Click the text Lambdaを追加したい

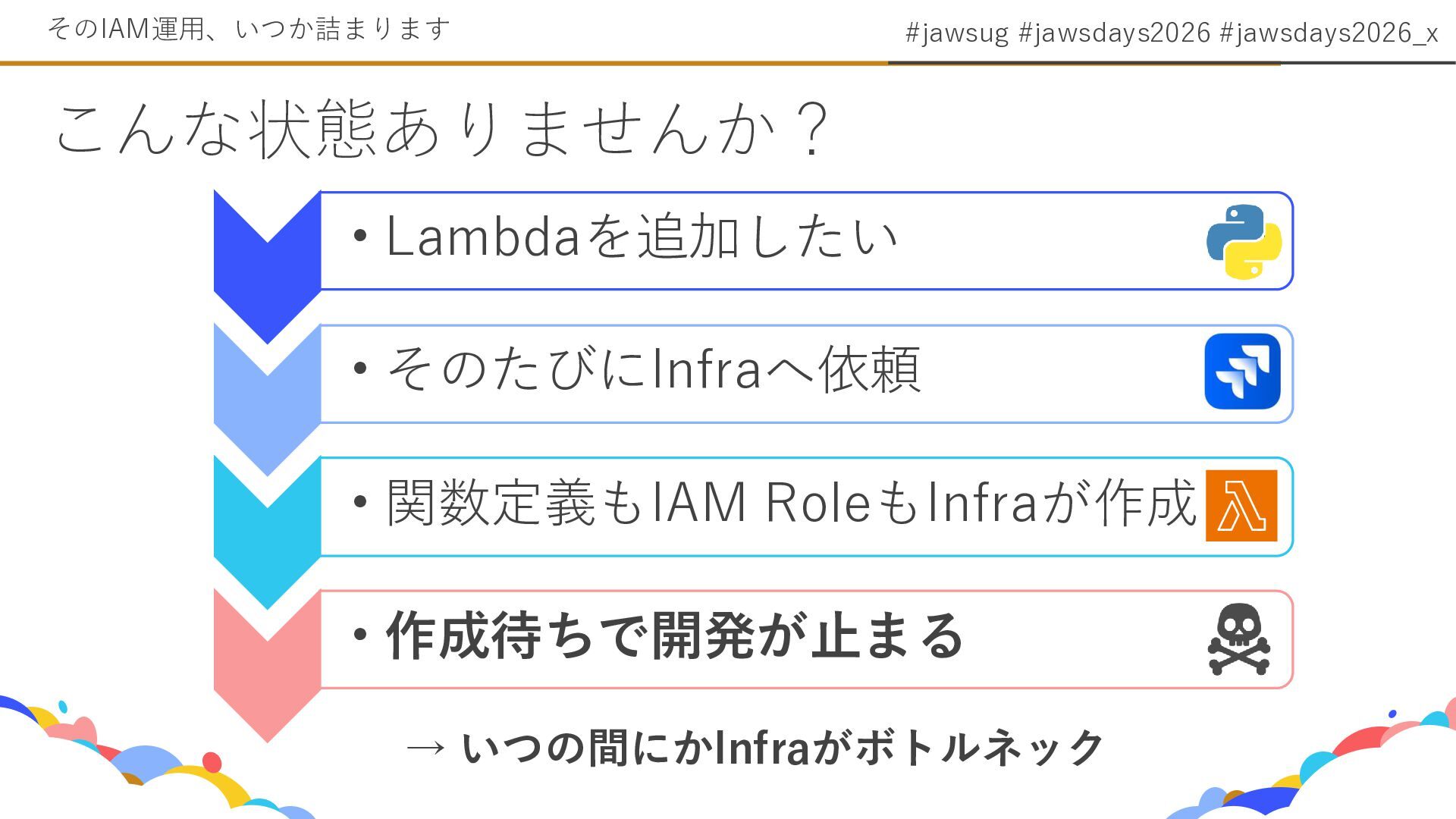[642, 237]
